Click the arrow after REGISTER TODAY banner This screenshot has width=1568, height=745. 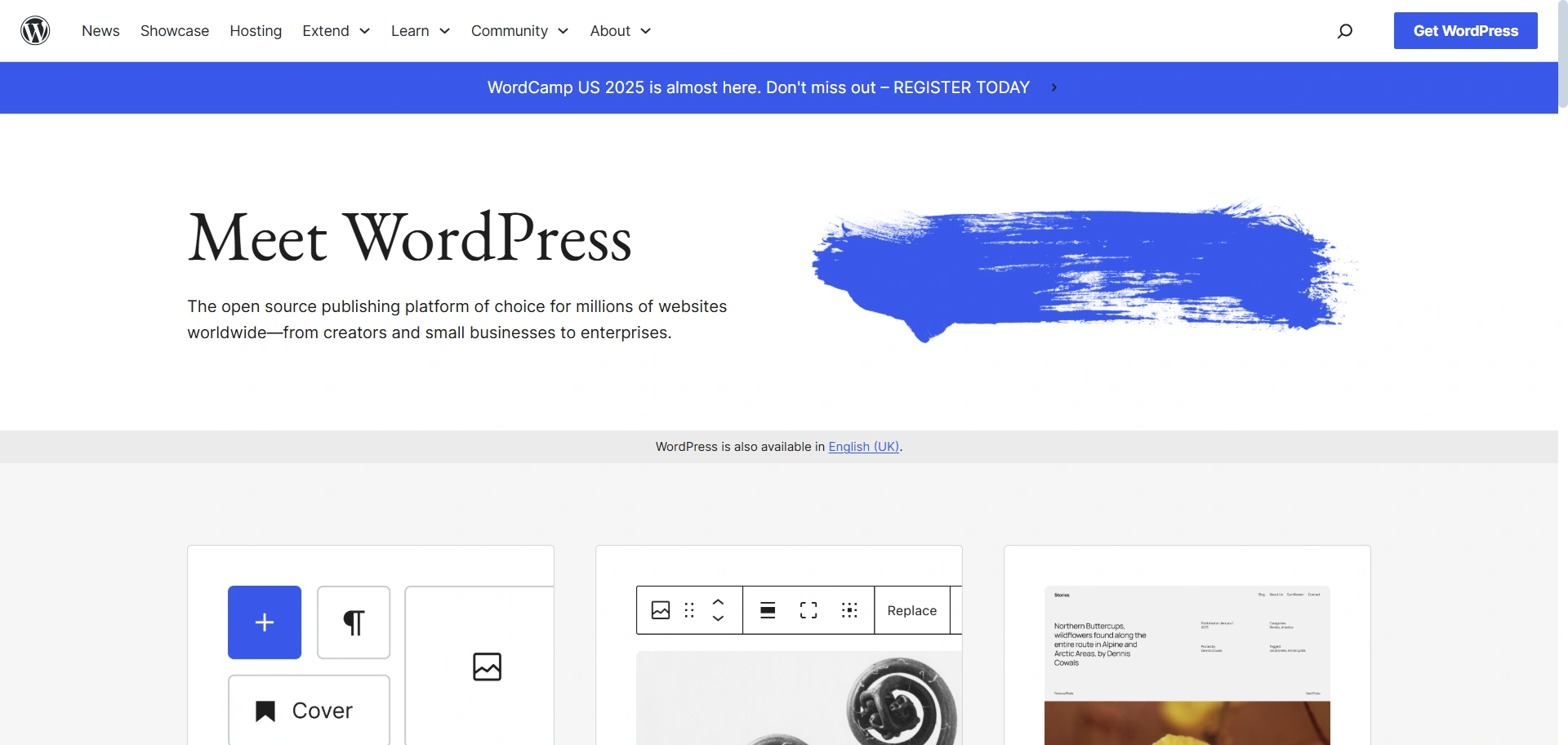1054,87
